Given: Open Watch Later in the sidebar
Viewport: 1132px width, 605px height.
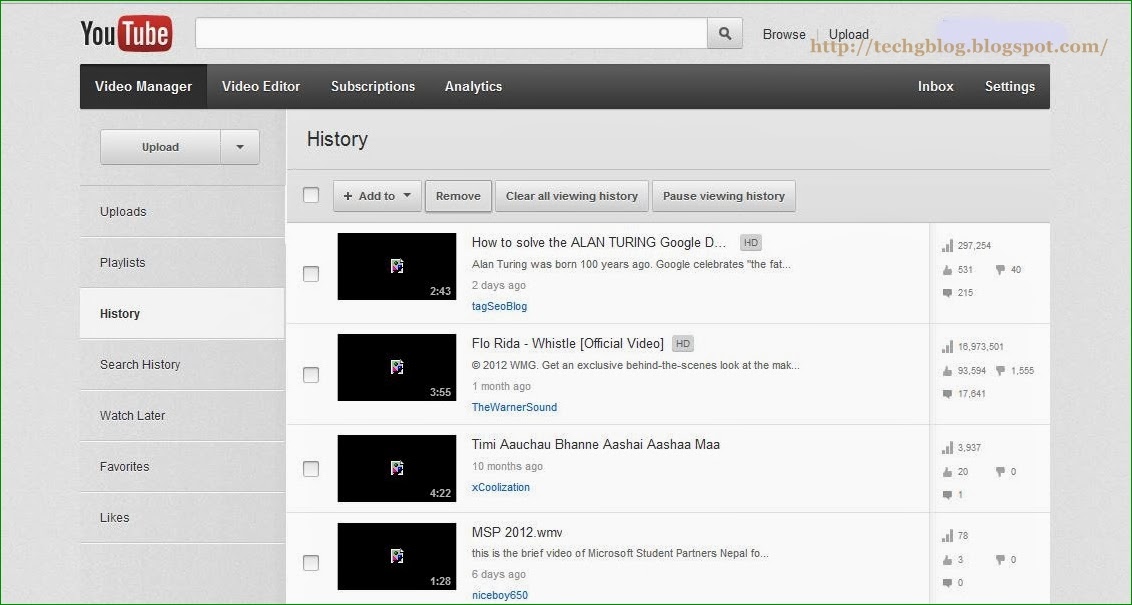Looking at the screenshot, I should pyautogui.click(x=183, y=416).
